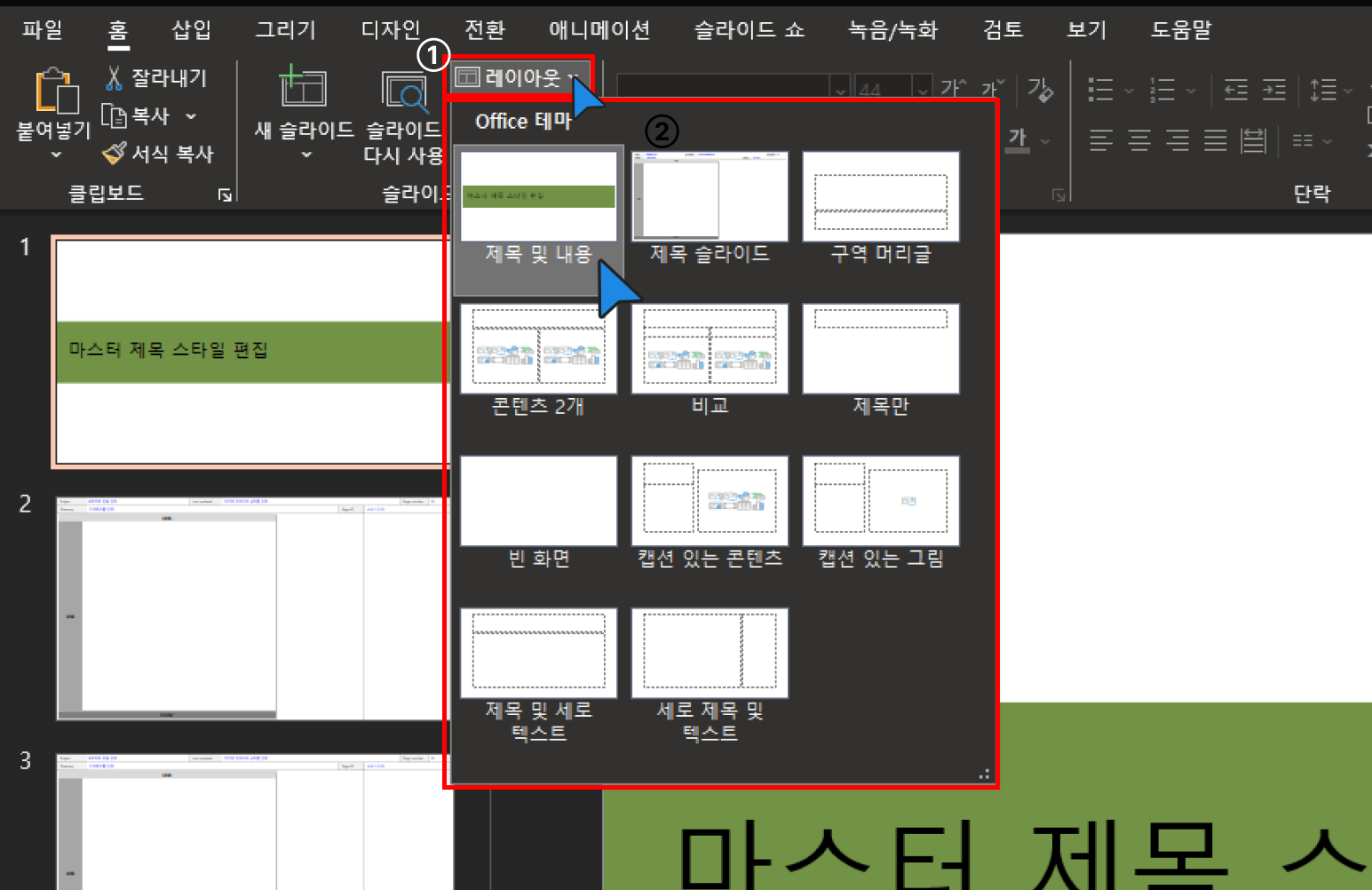Click the Cut (잘라내기) scissors icon

tap(114, 78)
